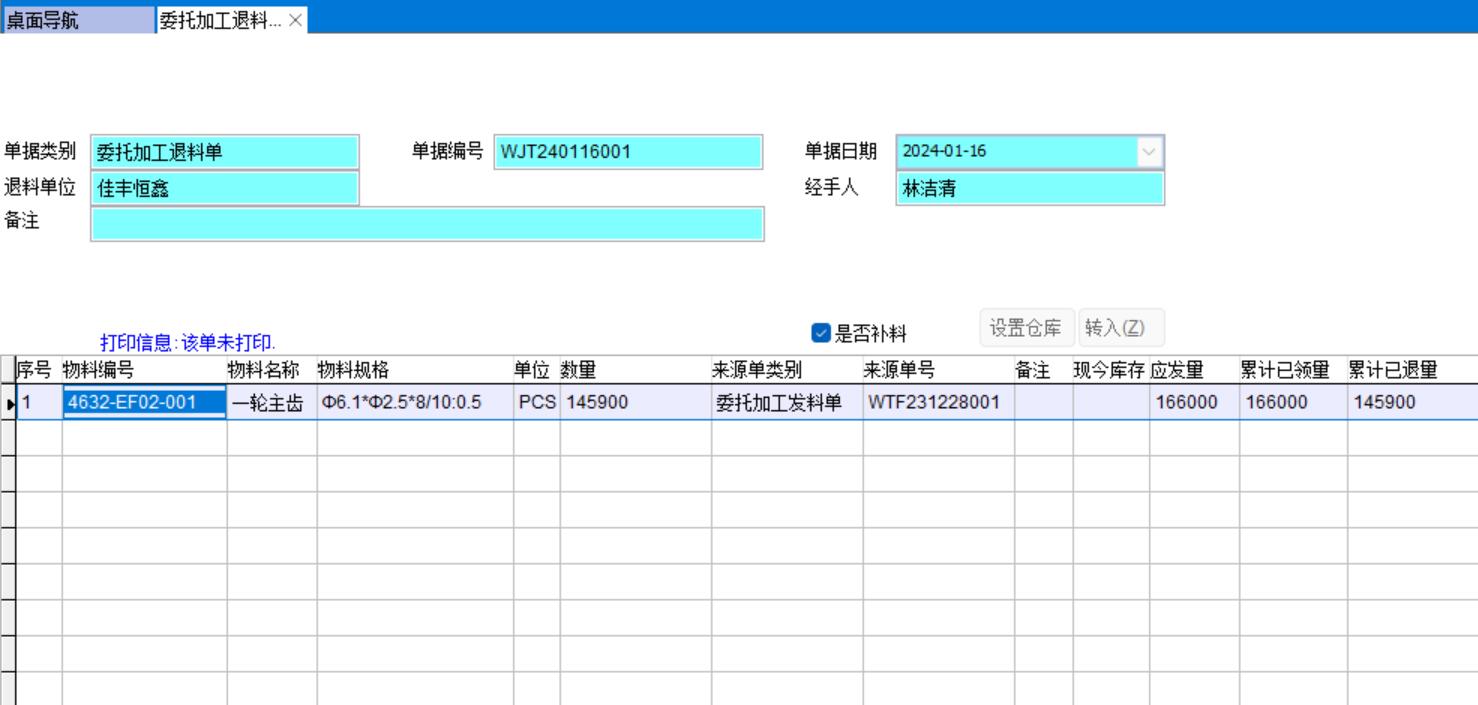The image size is (1478, 705).
Task: Click the 单据类别 field
Action: coord(224,152)
